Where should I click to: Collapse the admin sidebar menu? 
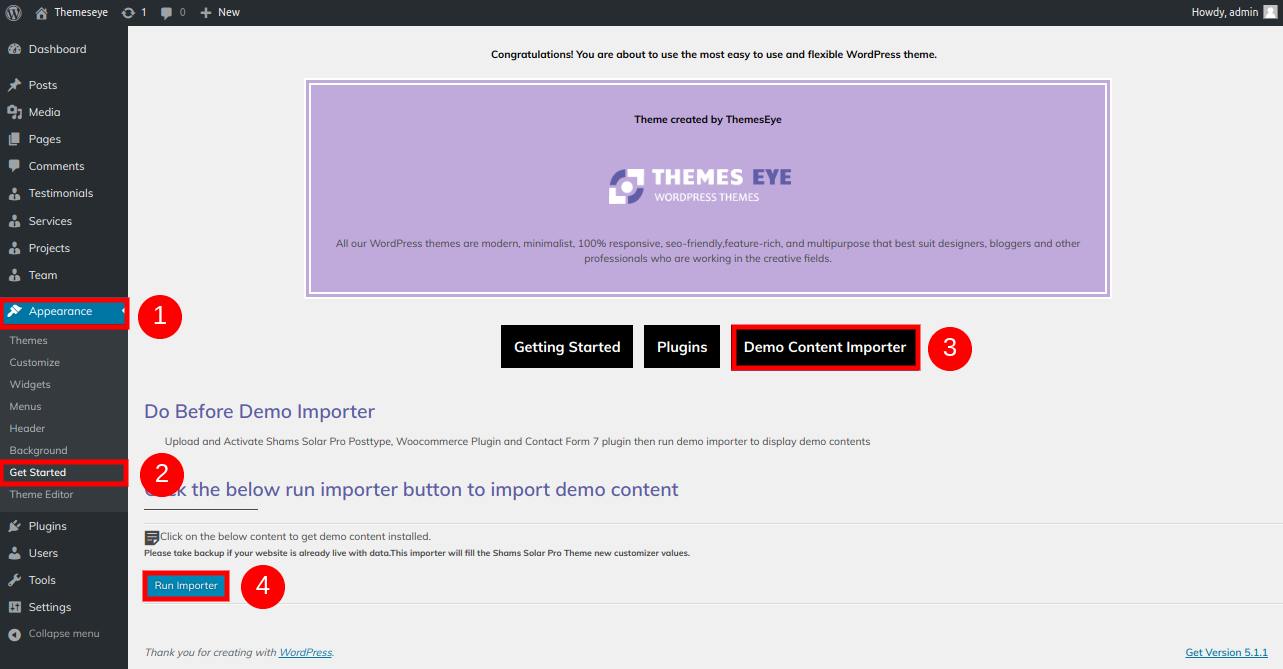pyautogui.click(x=60, y=633)
